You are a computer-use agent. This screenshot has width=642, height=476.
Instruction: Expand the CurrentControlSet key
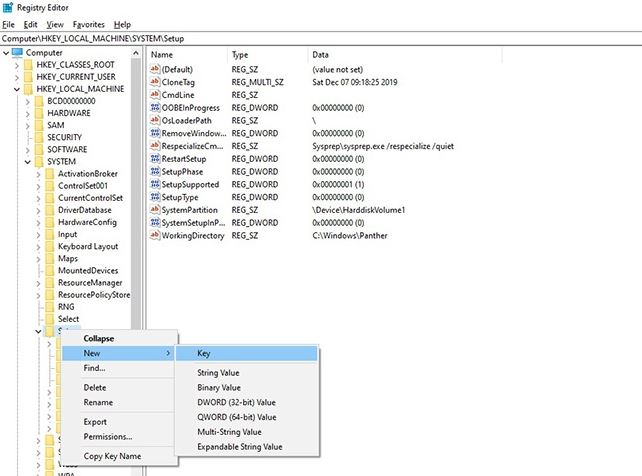coord(38,199)
